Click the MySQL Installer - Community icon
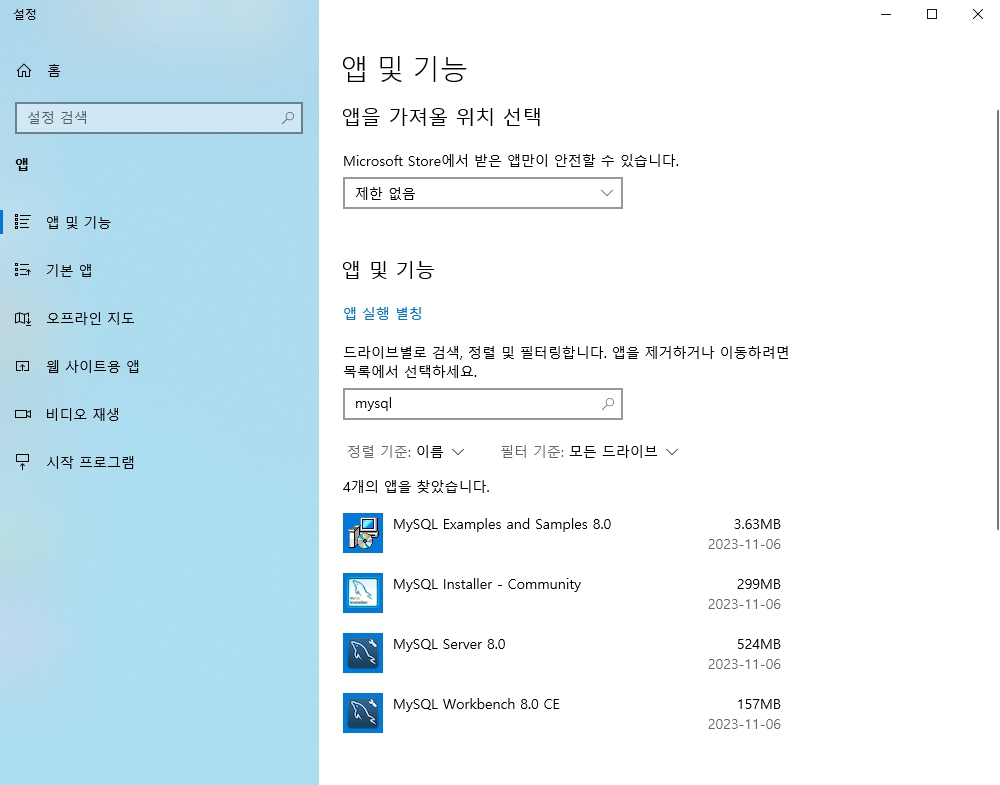The width and height of the screenshot is (1000, 785). coord(363,592)
